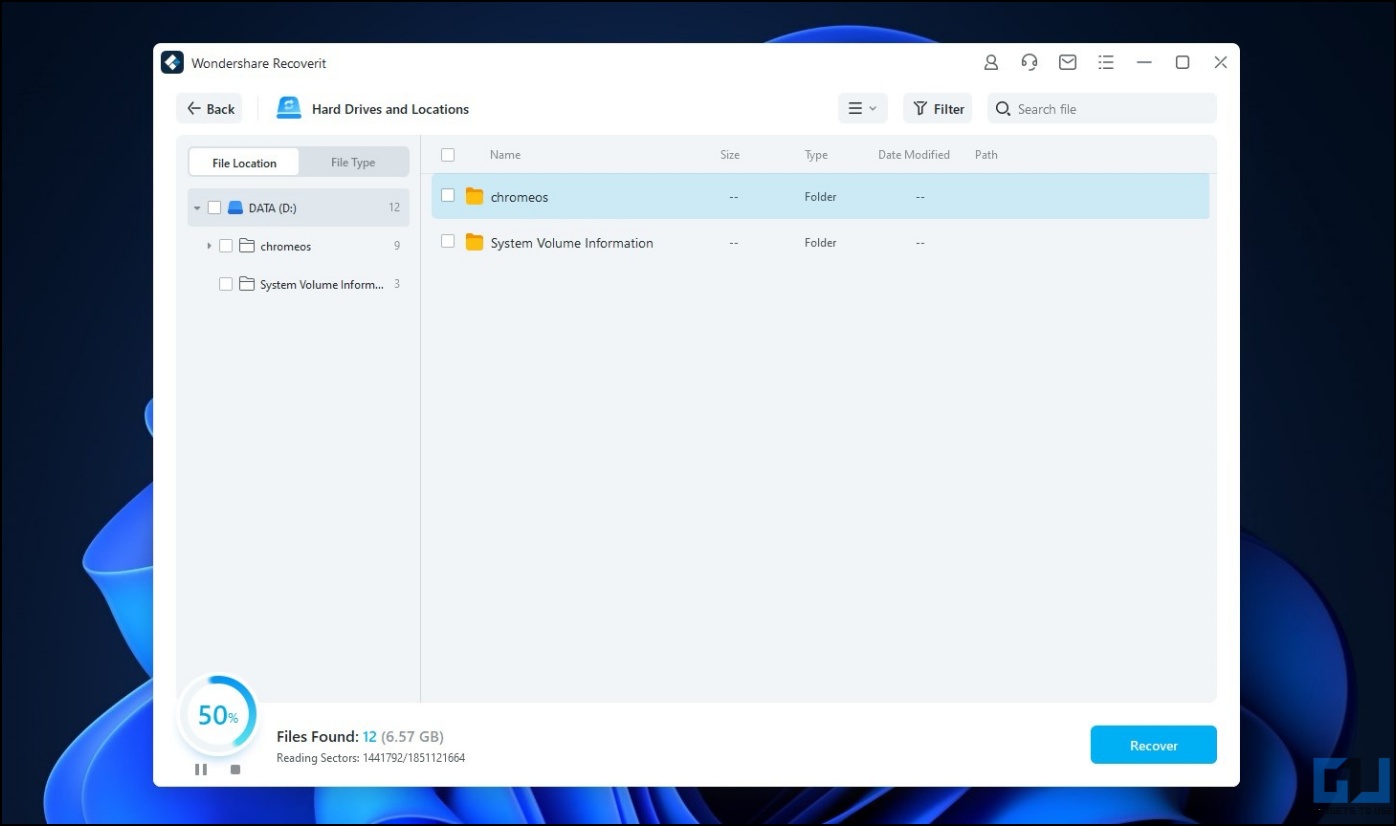Open the mail feedback icon
This screenshot has height=826, width=1396.
[1068, 62]
